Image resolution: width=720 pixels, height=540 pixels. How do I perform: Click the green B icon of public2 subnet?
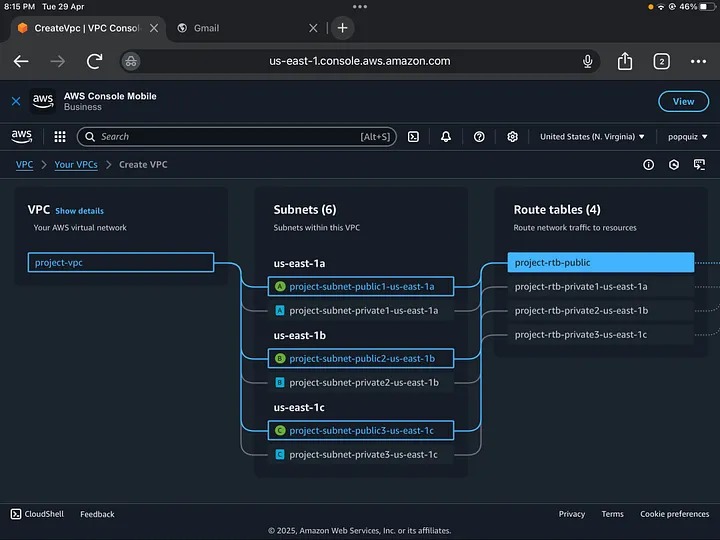click(280, 359)
